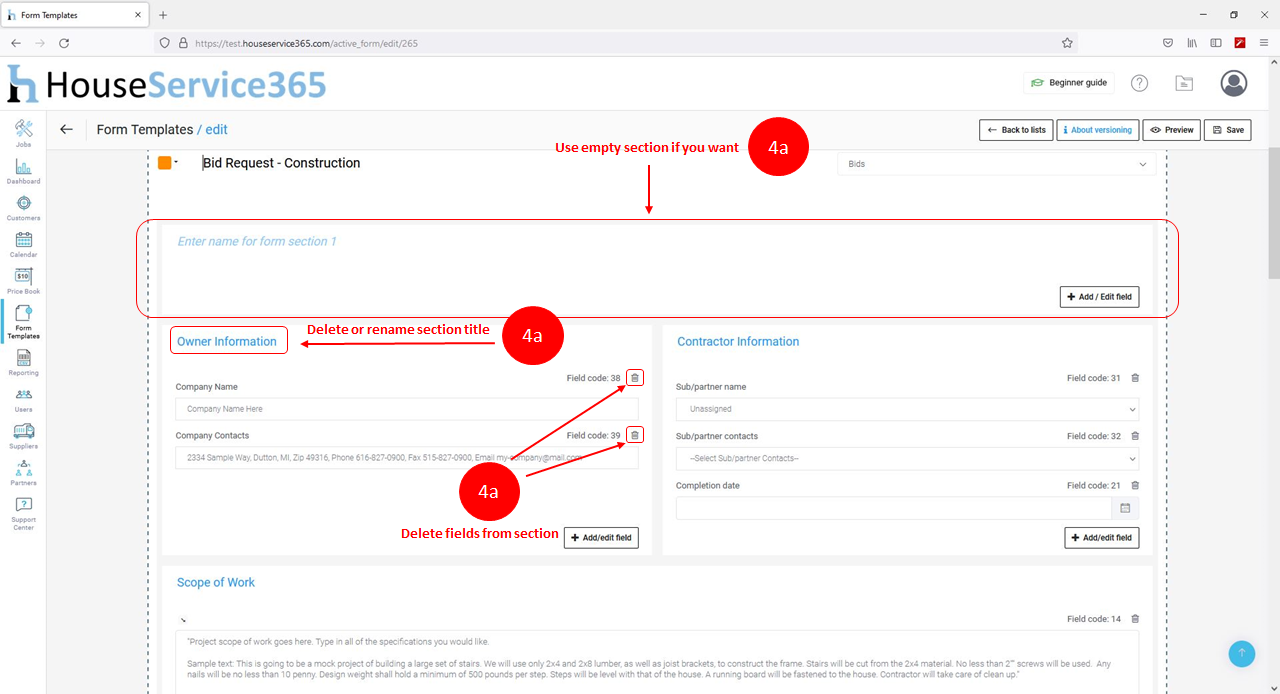
Task: Open the help question mark icon
Action: tap(1139, 83)
